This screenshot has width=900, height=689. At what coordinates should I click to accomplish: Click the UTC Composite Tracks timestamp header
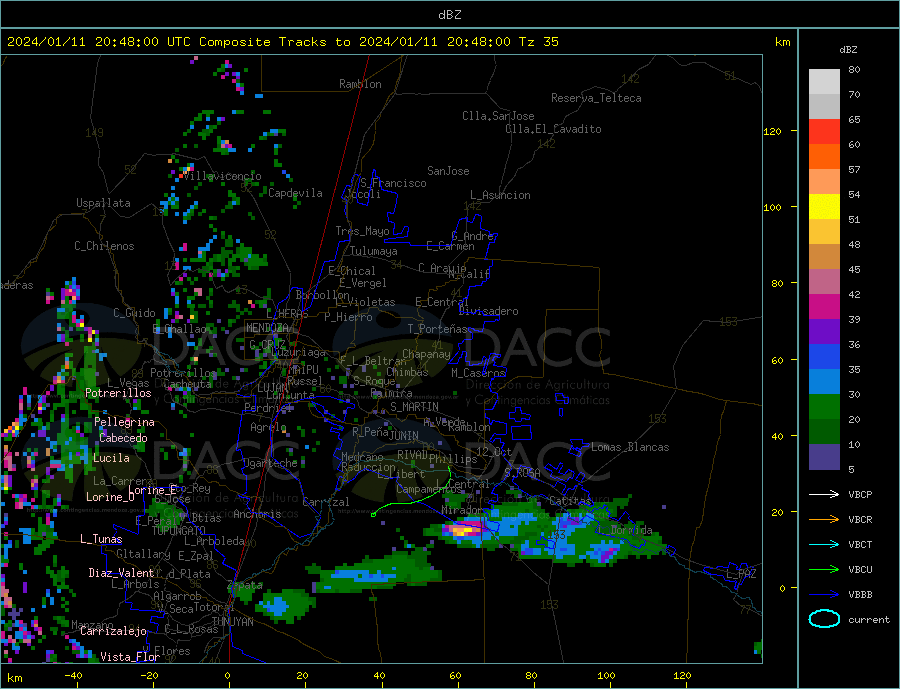click(x=282, y=42)
